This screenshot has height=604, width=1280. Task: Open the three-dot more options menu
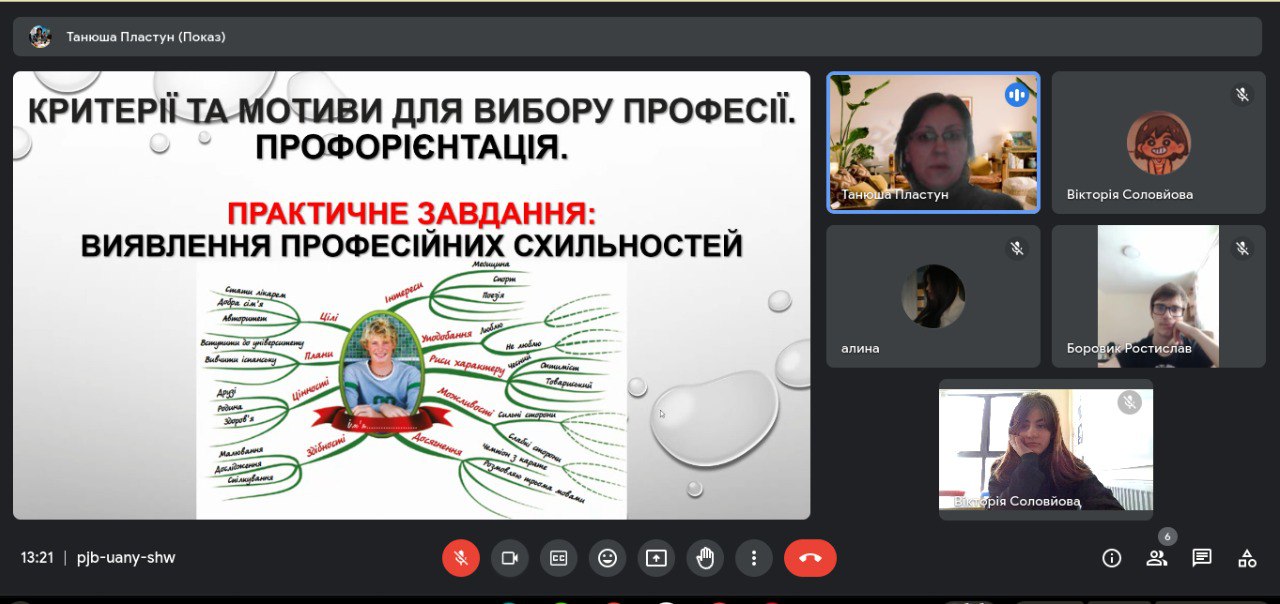click(754, 558)
